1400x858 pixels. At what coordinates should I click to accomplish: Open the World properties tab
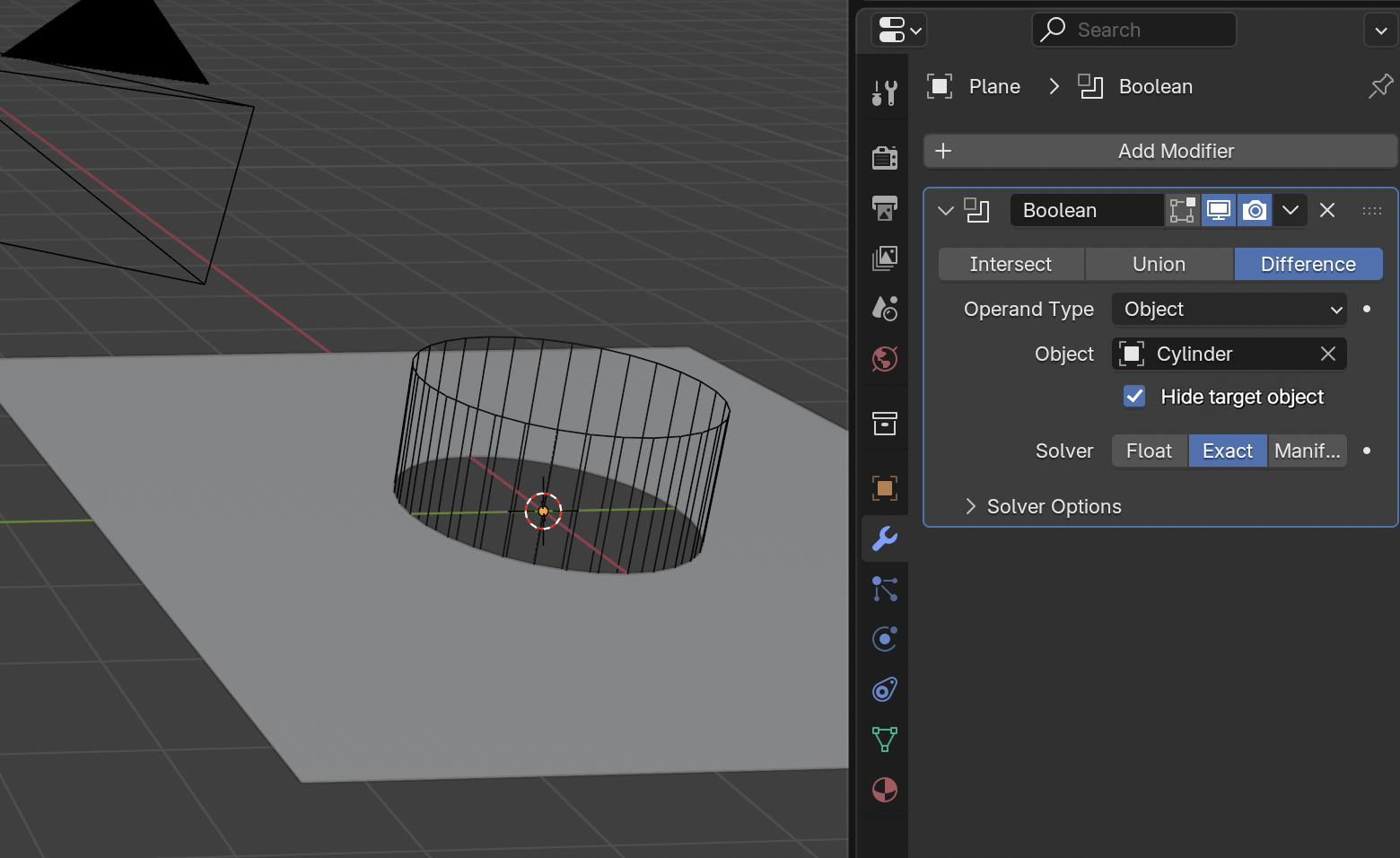(x=884, y=359)
